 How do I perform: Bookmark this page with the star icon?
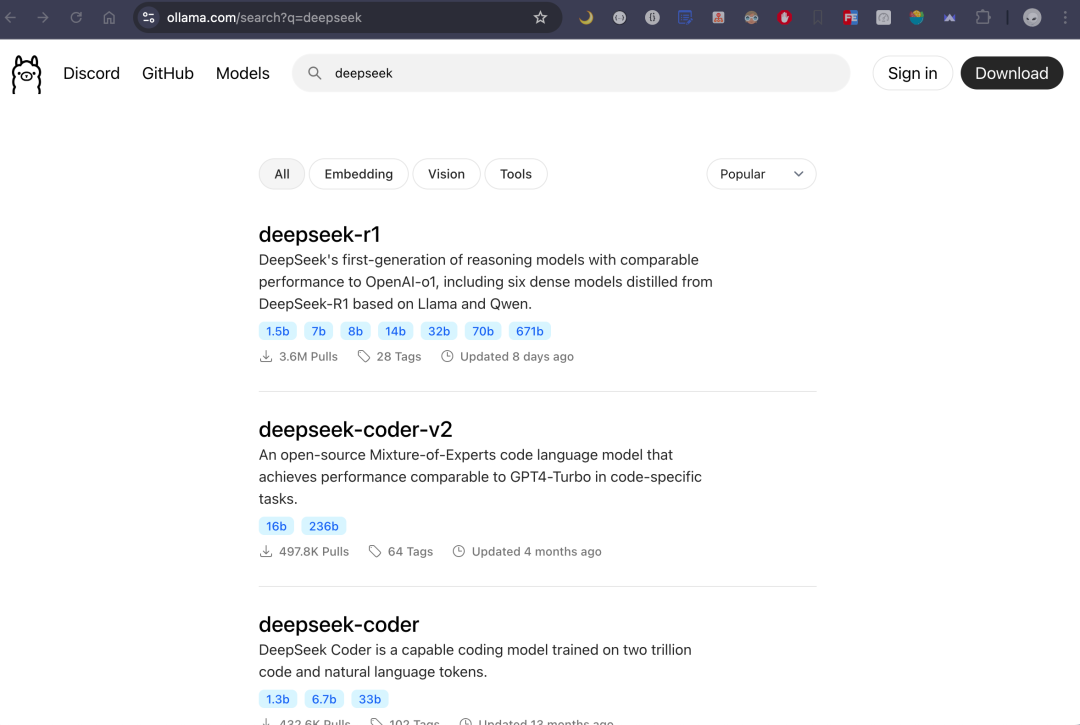coord(541,18)
